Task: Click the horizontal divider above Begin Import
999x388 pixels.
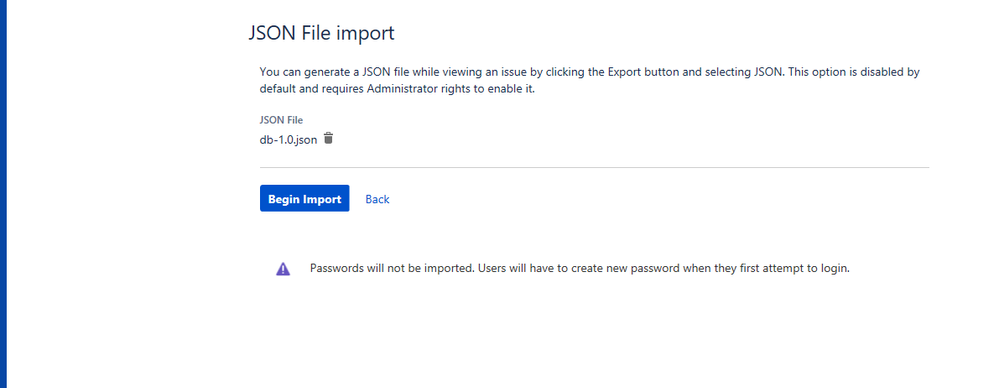Action: (x=594, y=168)
